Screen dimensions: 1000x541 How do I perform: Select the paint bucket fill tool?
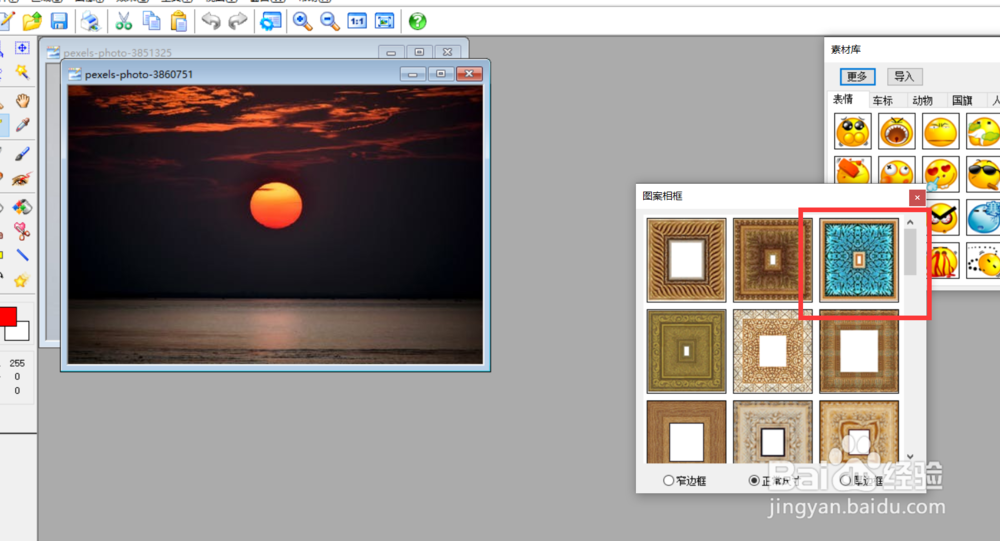pyautogui.click(x=22, y=207)
